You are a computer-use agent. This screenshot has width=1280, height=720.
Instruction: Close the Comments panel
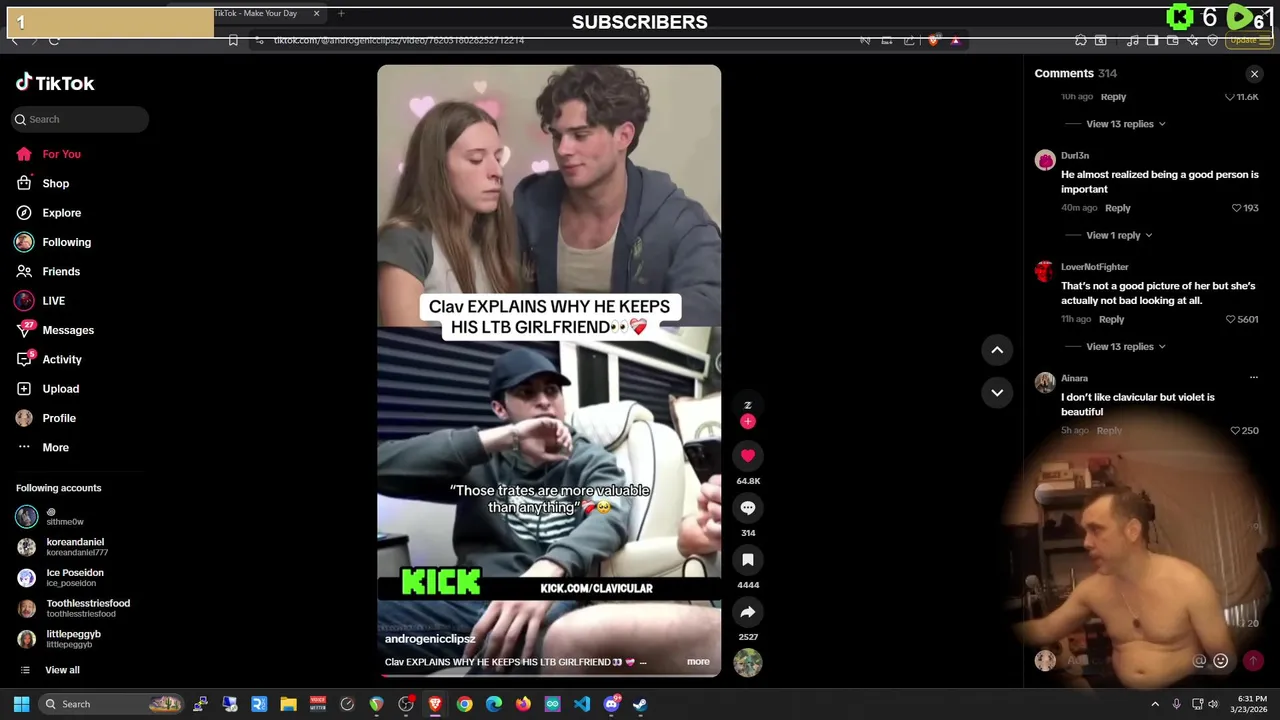1254,74
